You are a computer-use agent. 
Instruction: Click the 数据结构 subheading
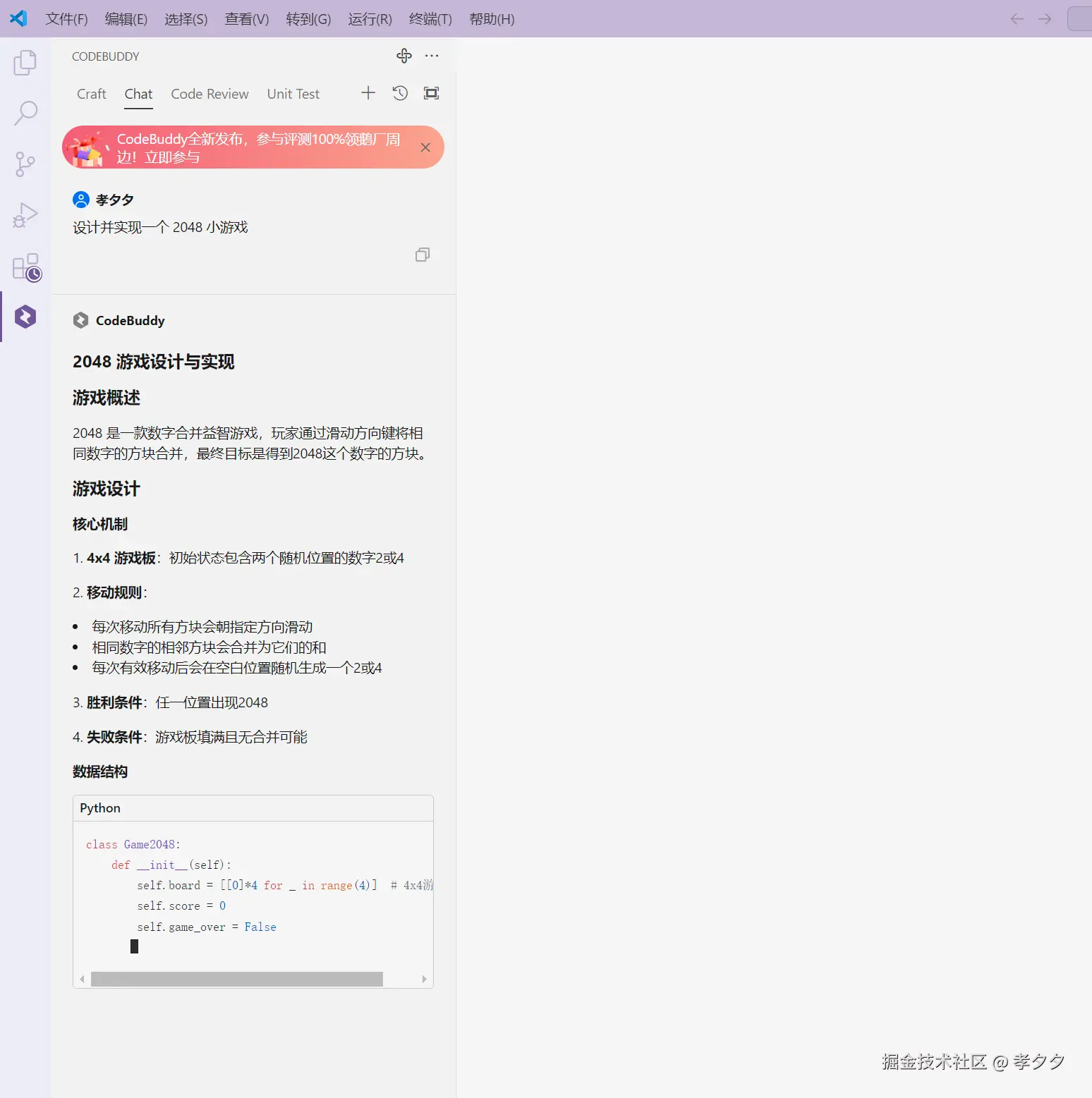(x=100, y=771)
